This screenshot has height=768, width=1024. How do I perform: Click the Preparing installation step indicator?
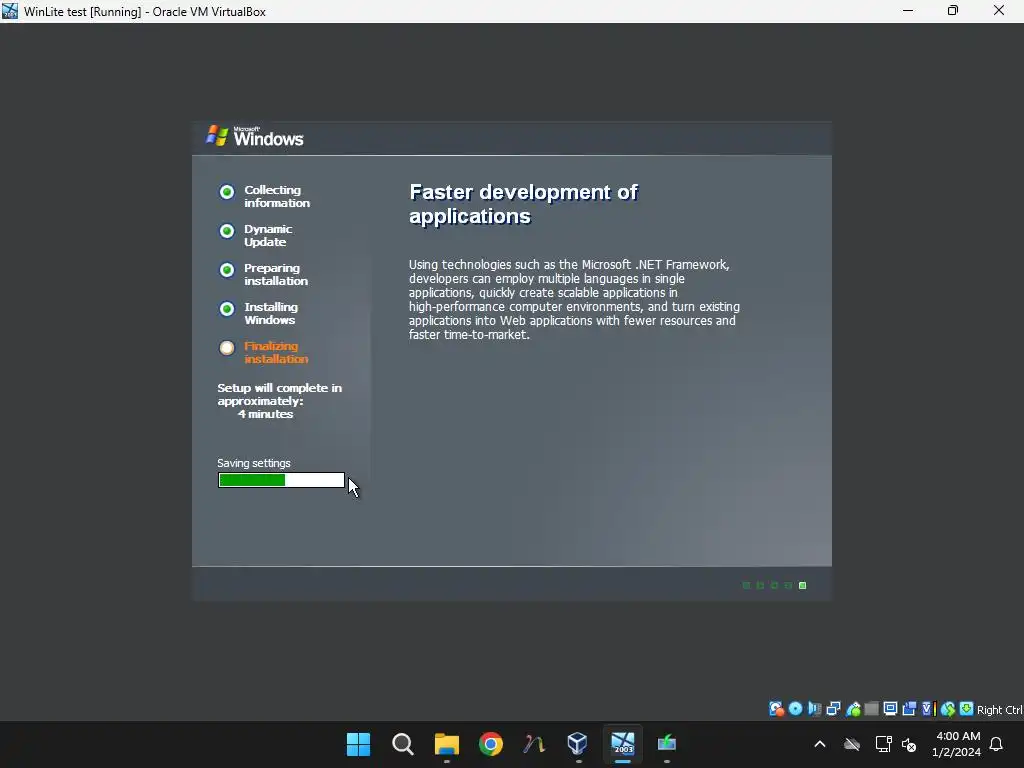(227, 270)
